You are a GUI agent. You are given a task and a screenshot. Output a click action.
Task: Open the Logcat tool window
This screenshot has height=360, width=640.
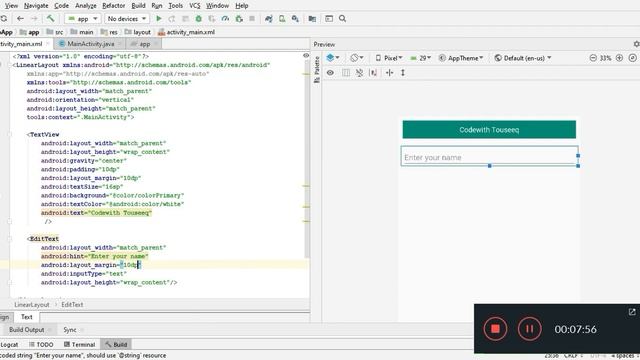point(9,344)
